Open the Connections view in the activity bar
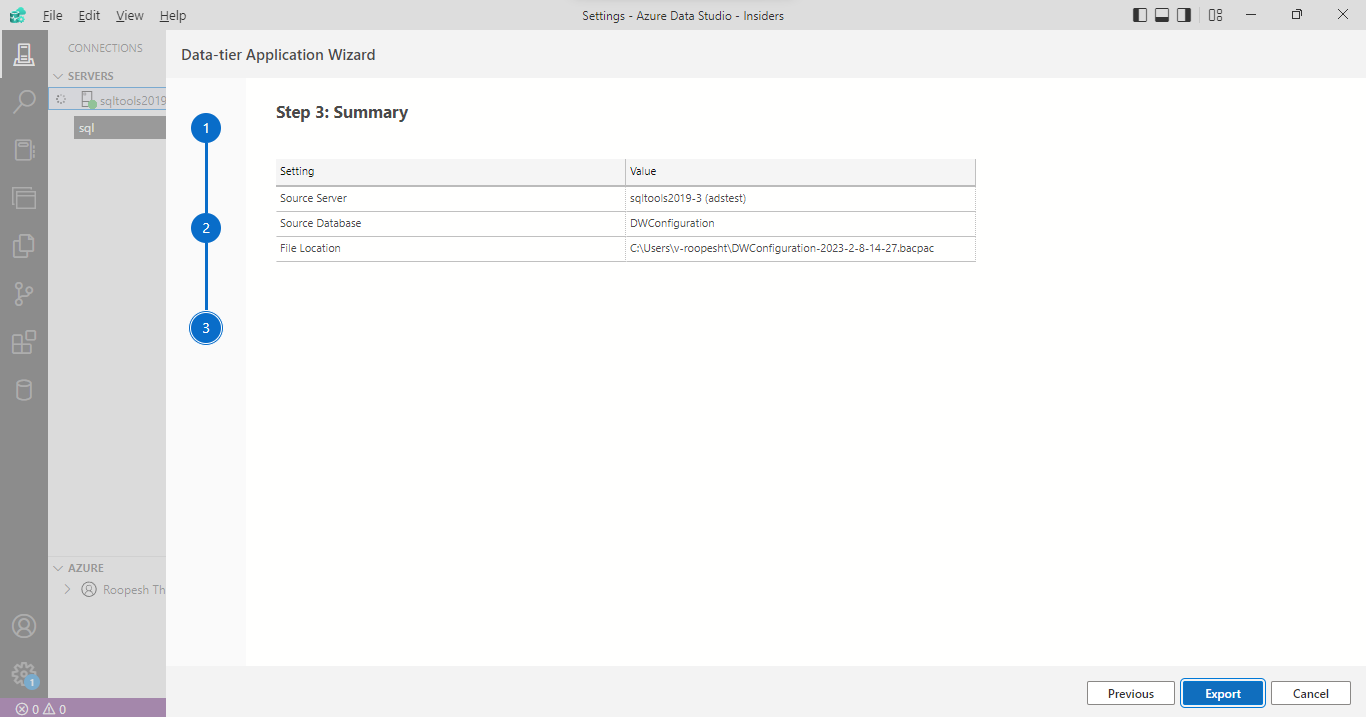Image resolution: width=1366 pixels, height=717 pixels. (24, 55)
